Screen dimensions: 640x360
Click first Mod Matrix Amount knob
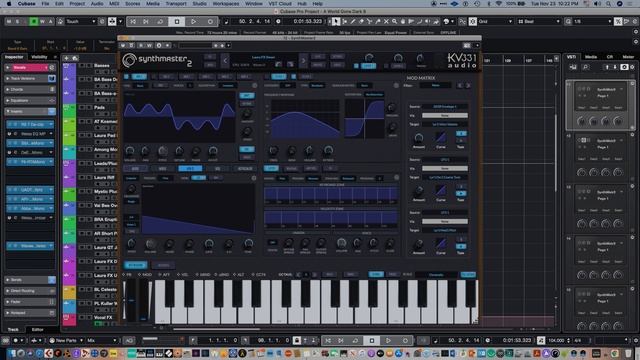tap(419, 138)
